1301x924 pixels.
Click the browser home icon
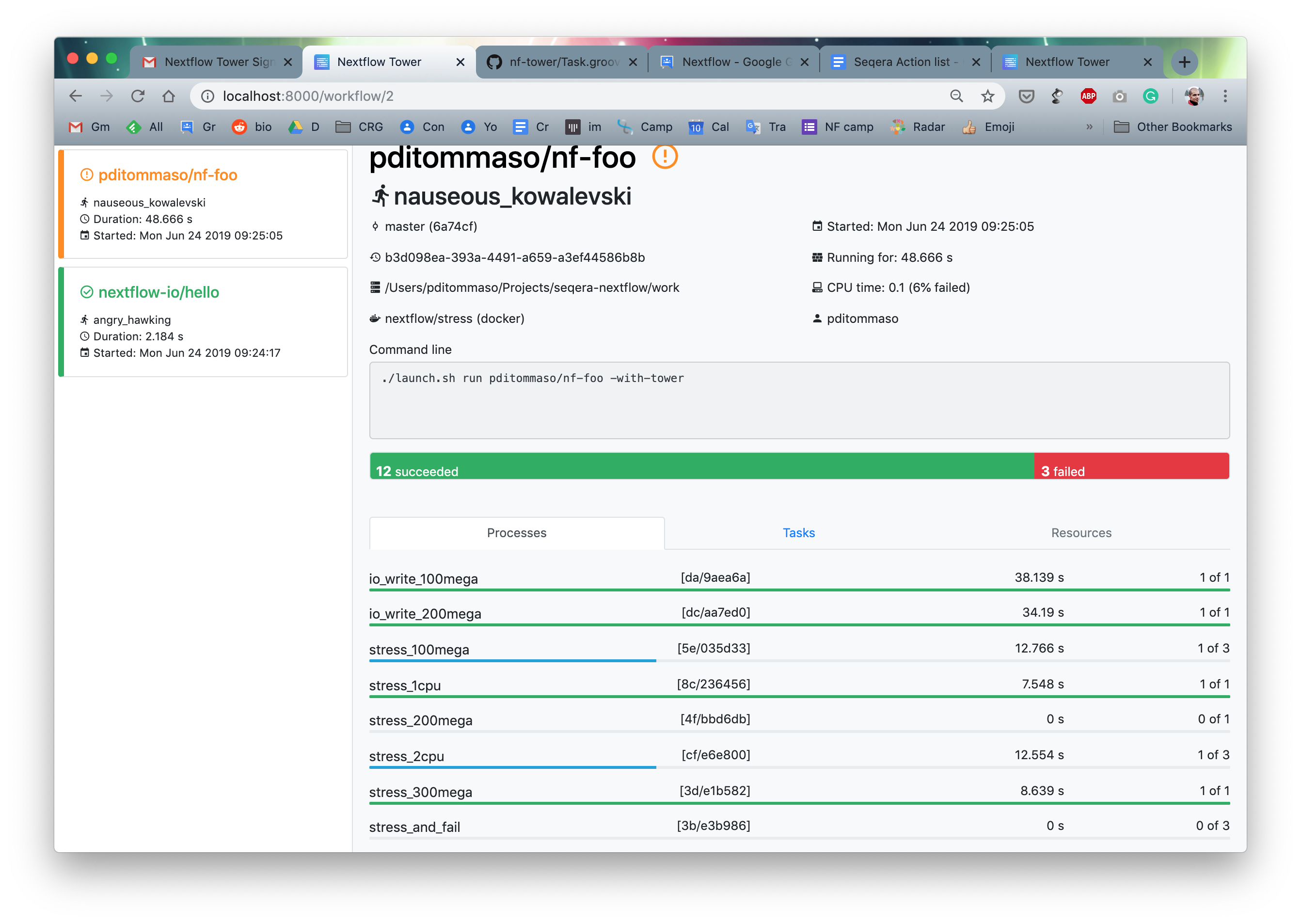[x=168, y=96]
